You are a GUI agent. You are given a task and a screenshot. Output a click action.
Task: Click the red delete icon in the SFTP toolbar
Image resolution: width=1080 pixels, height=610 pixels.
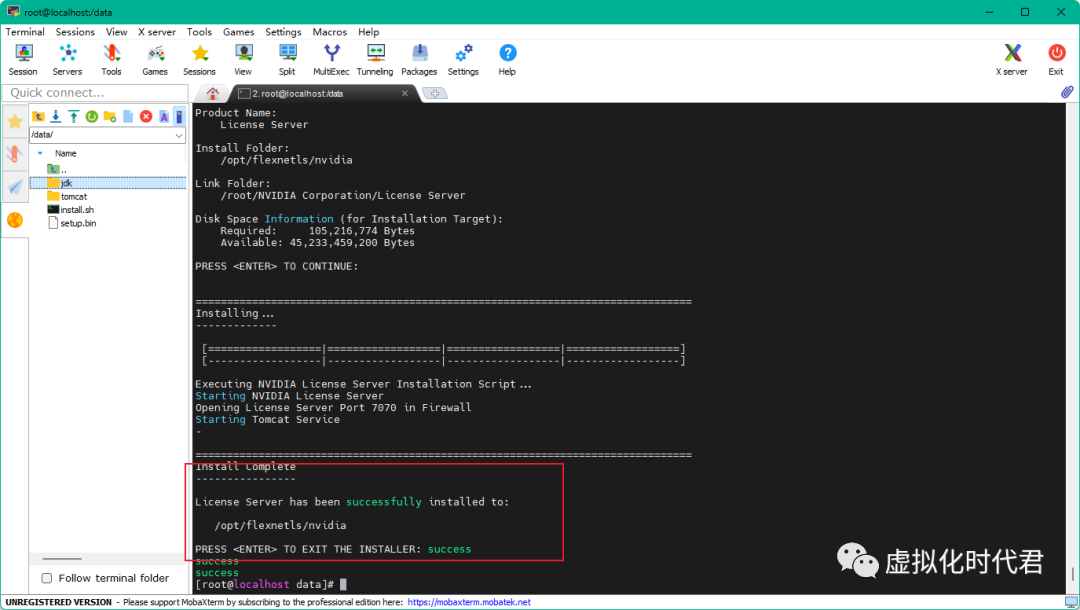(x=146, y=117)
